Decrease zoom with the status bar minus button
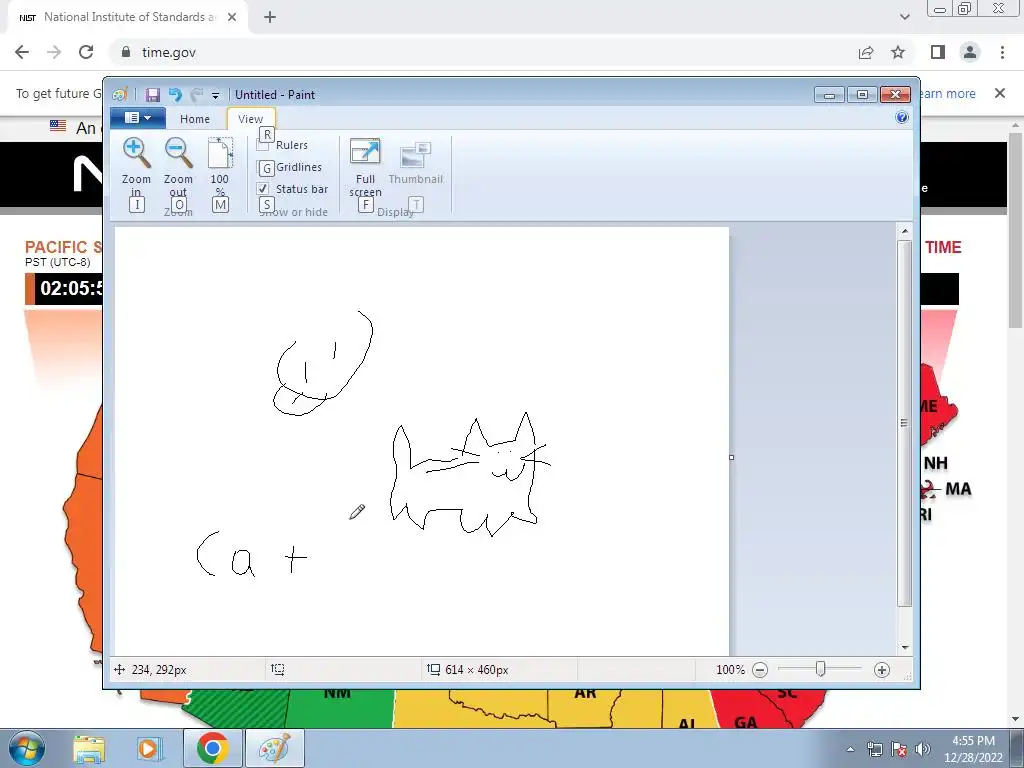Viewport: 1024px width, 768px height. [760, 669]
